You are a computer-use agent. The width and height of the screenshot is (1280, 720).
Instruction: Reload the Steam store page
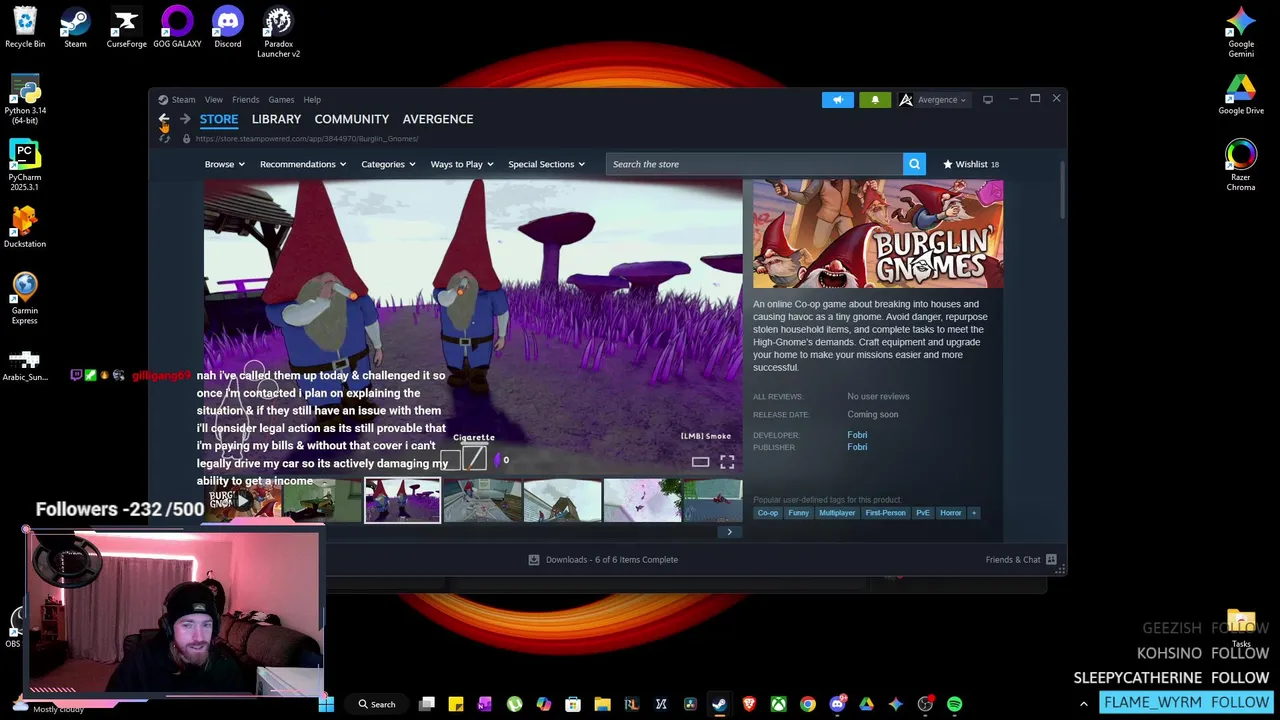pyautogui.click(x=164, y=139)
